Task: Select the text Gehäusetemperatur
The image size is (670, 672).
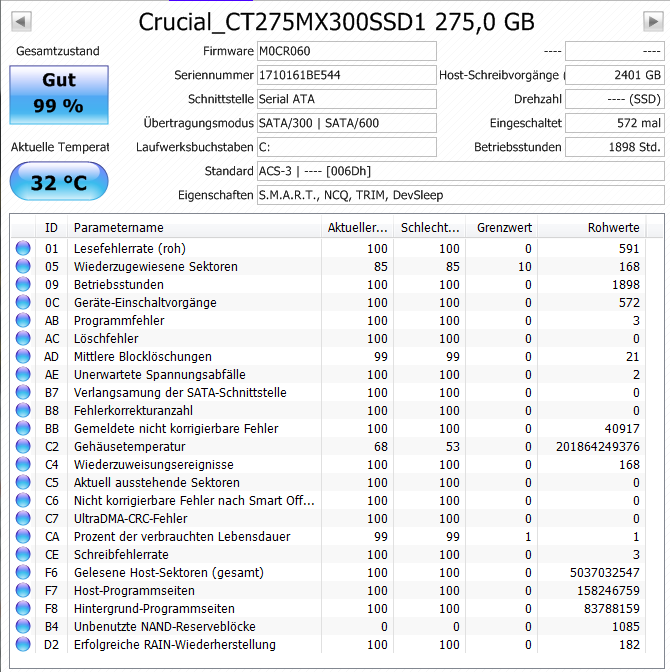Action: (129, 447)
